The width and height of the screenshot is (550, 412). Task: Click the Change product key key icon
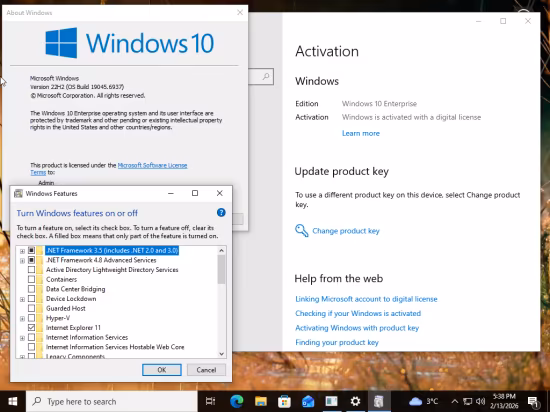[x=301, y=231]
